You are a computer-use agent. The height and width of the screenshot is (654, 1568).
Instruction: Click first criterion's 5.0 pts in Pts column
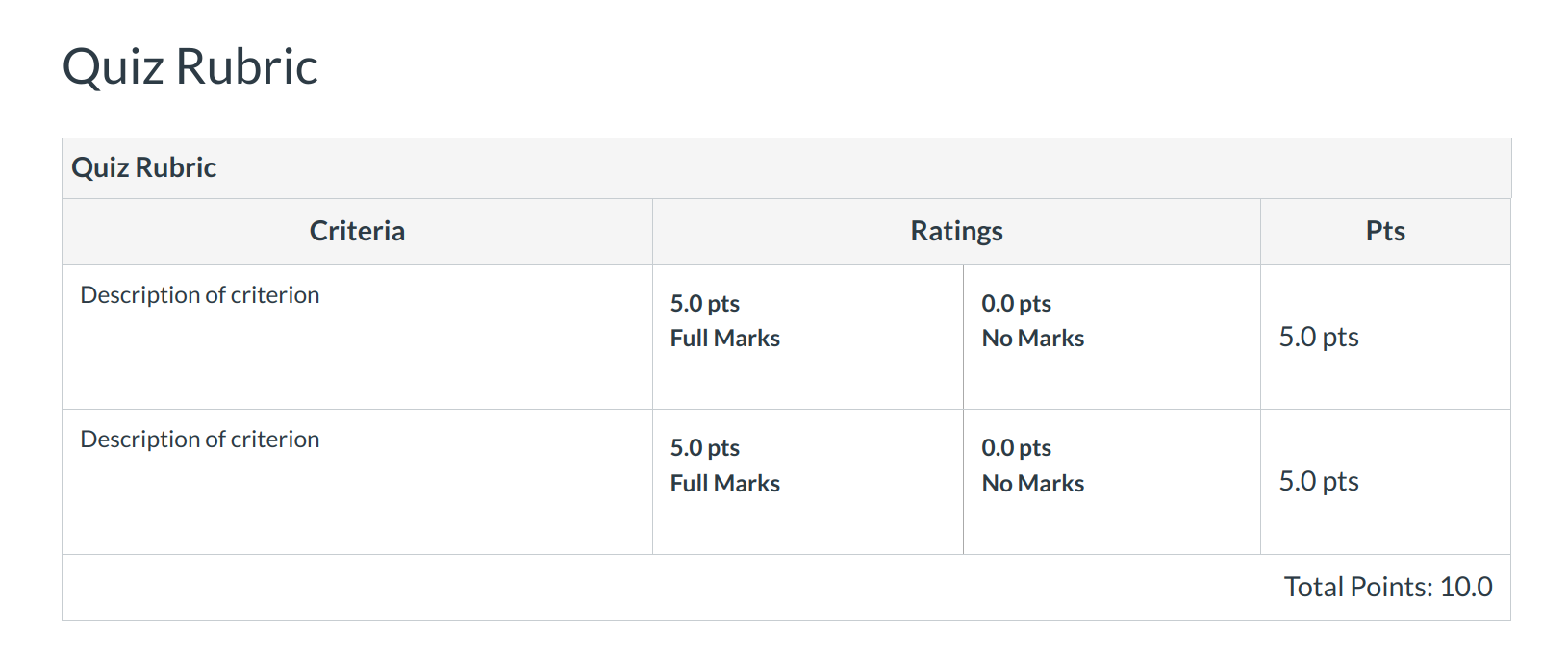[1319, 337]
